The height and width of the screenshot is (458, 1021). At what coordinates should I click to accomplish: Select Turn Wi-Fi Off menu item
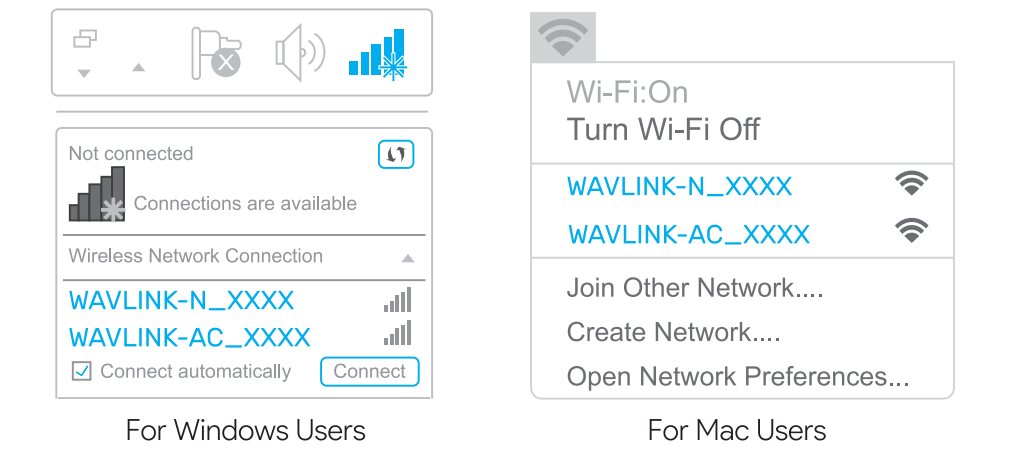pos(663,129)
